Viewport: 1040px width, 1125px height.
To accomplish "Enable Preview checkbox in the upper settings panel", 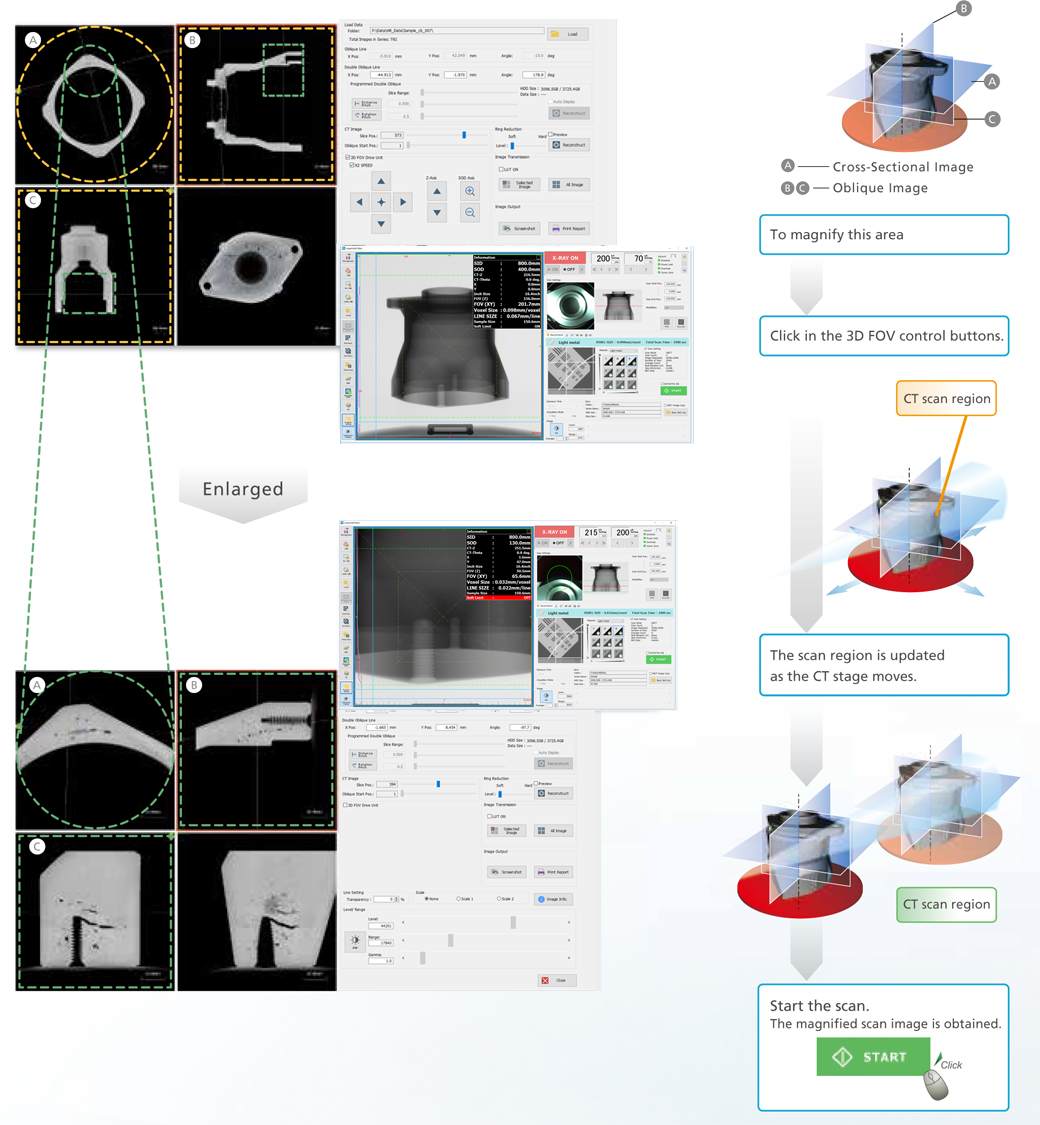I will (550, 134).
